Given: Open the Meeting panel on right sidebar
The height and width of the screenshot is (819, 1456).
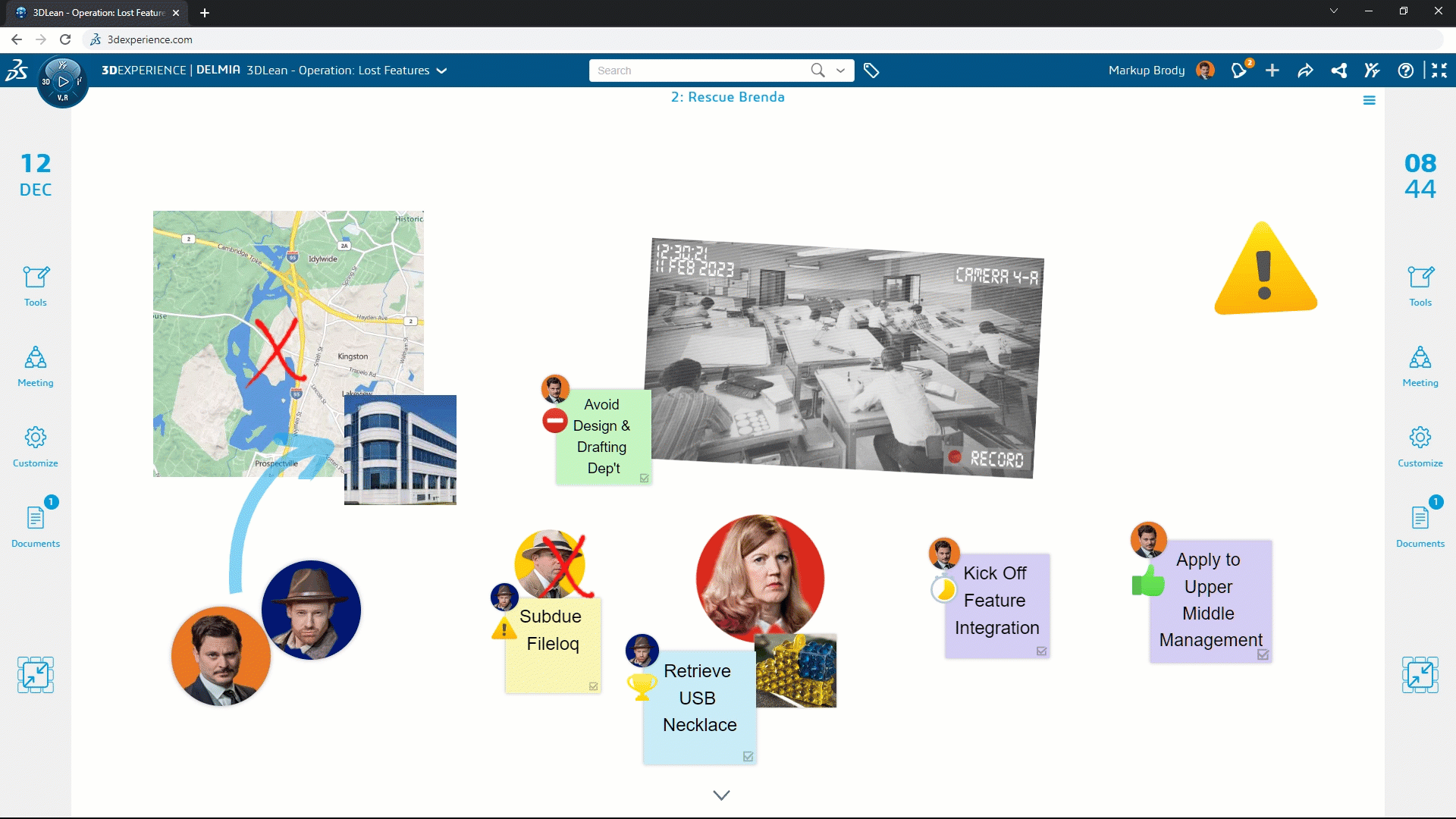Looking at the screenshot, I should point(1420,365).
